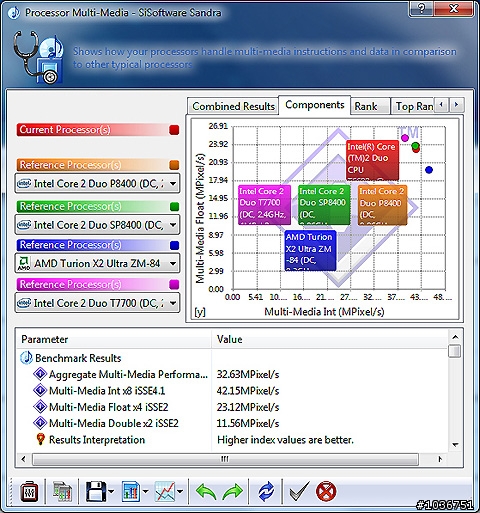Click the Multi-Media Int x8 diamond icon
The width and height of the screenshot is (480, 513).
(40, 390)
